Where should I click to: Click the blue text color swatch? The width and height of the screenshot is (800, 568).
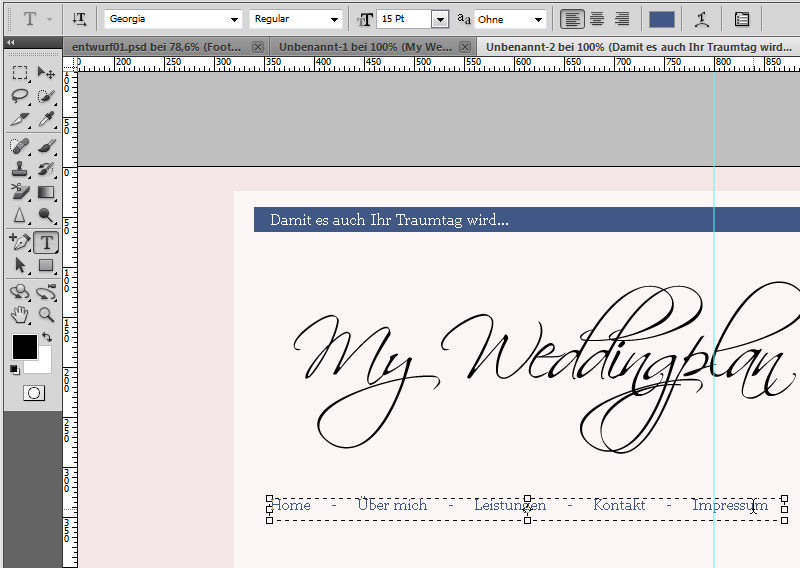click(661, 19)
